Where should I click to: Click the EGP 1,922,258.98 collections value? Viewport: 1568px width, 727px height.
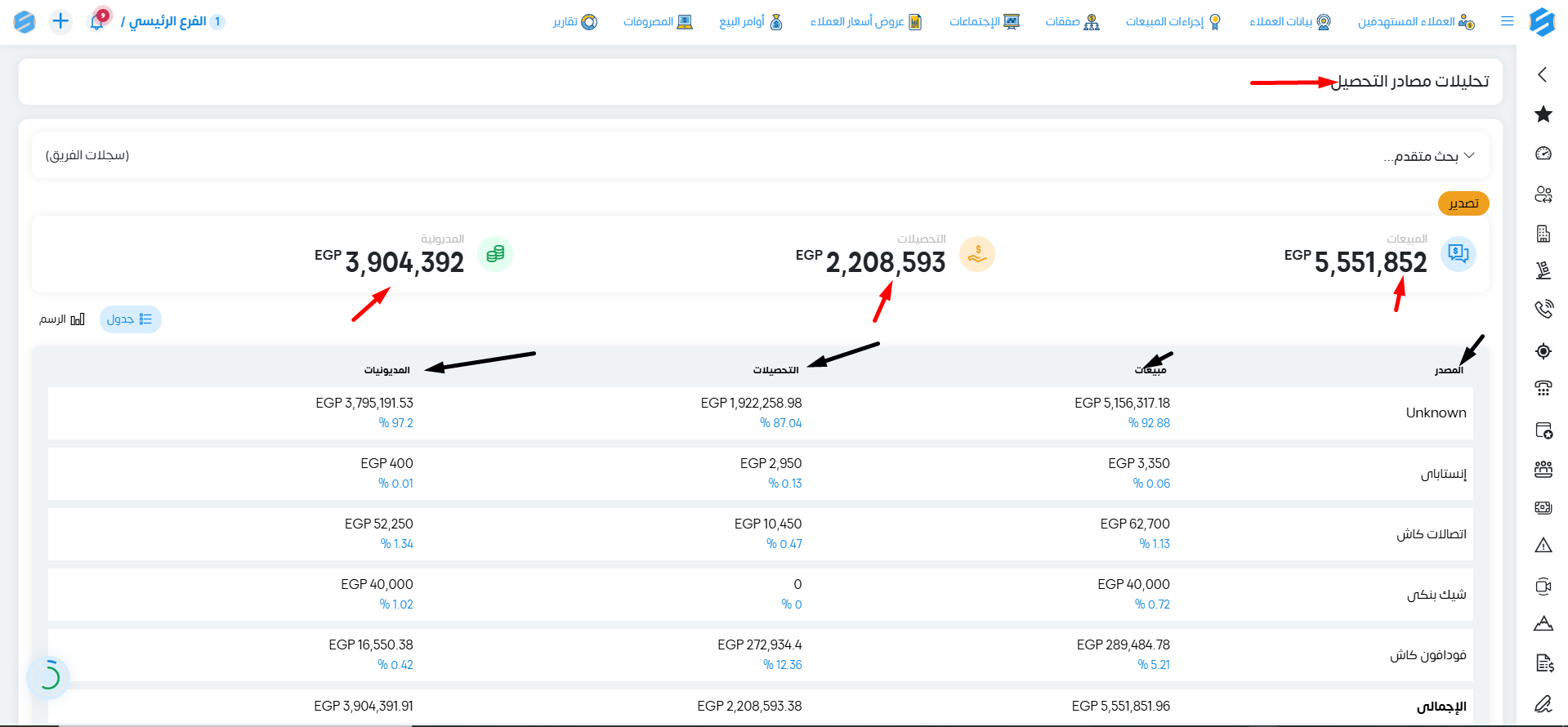(751, 404)
